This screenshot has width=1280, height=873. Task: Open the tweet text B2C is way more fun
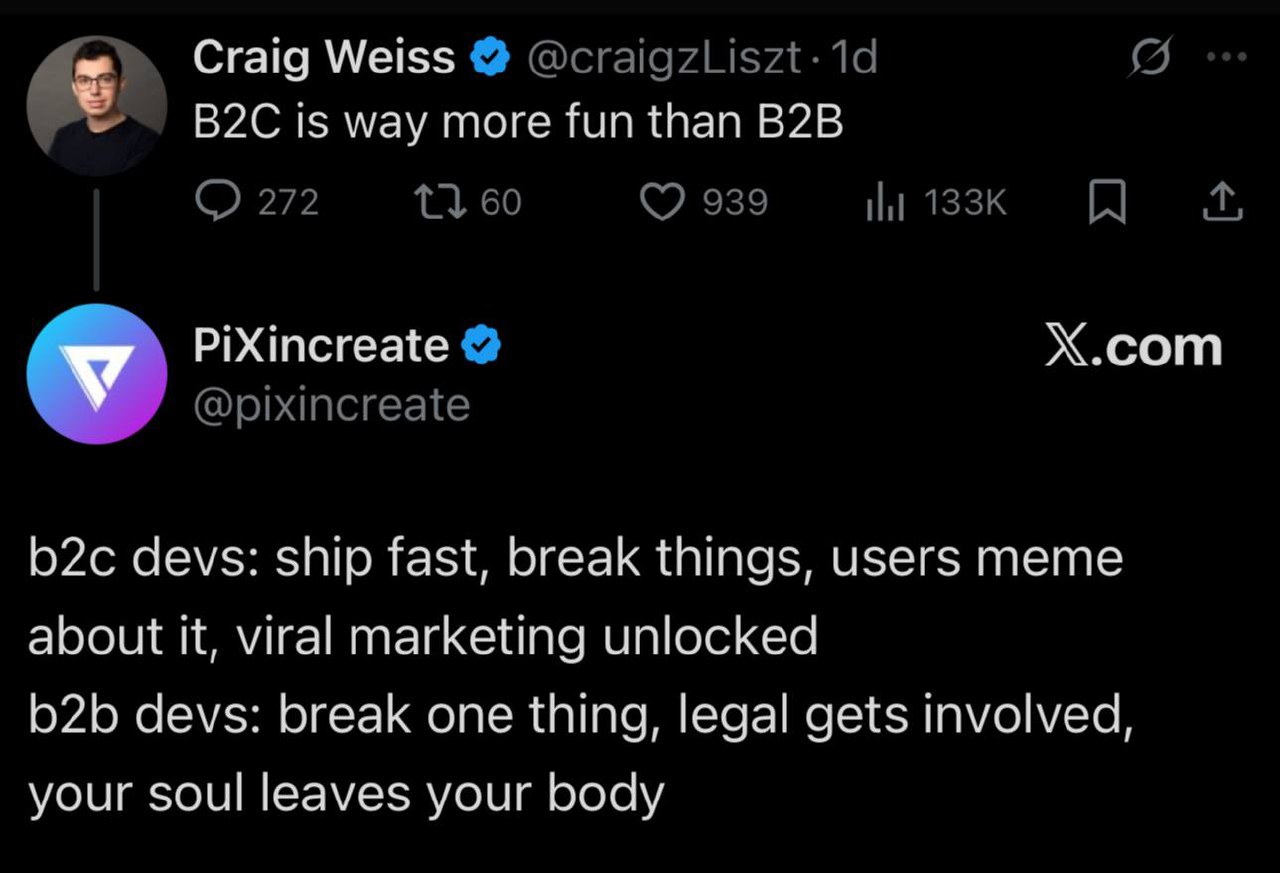click(518, 124)
